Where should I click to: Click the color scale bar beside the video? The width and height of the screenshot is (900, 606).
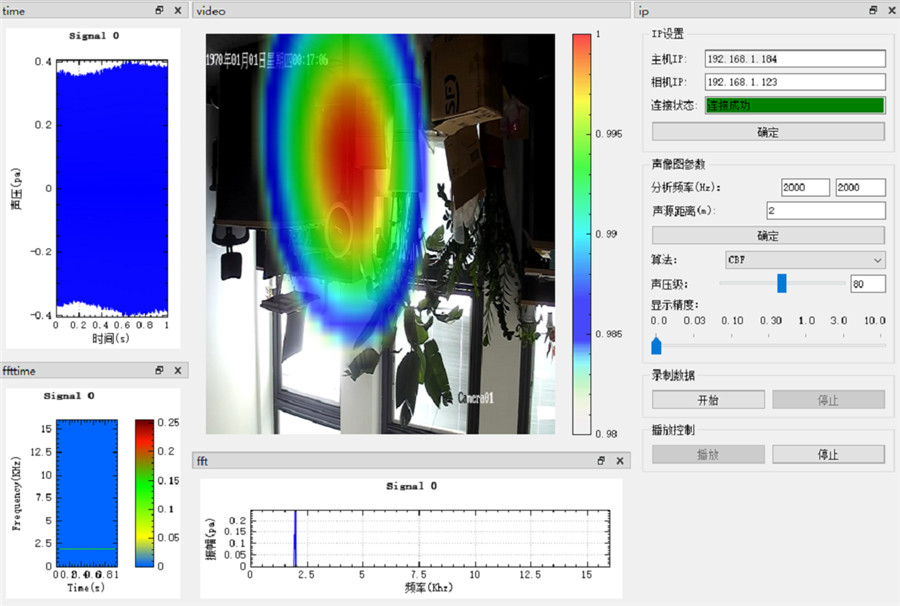coord(581,234)
